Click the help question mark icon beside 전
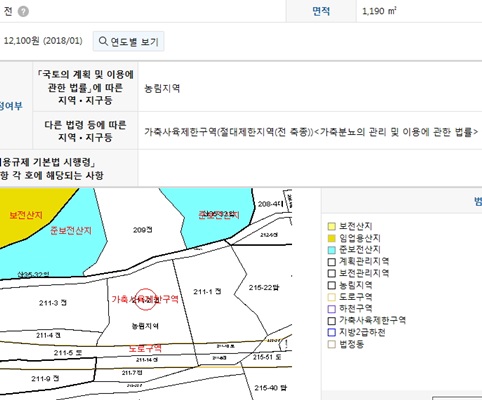482x400 pixels. (23, 11)
